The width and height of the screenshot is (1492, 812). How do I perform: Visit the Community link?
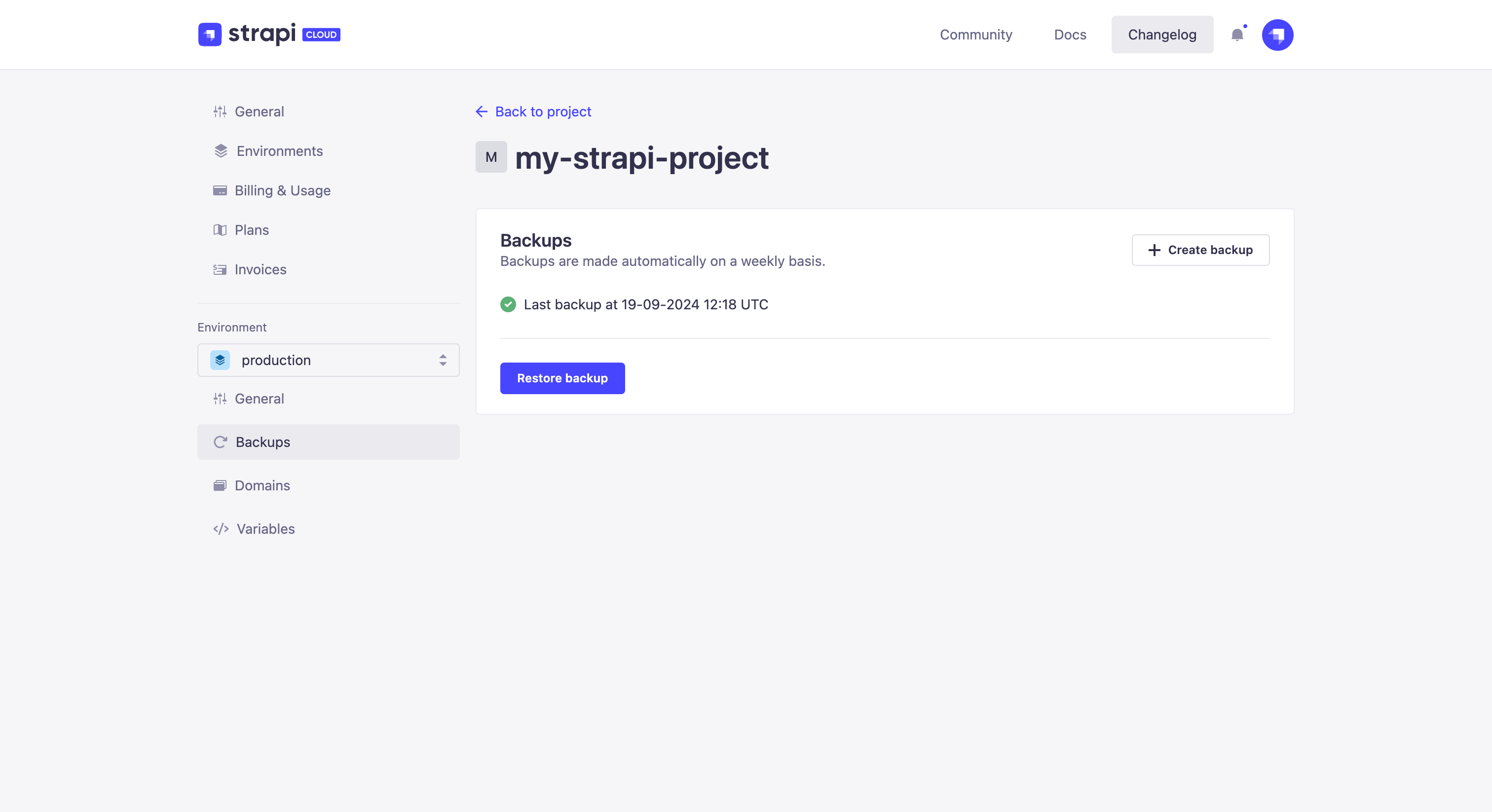pos(975,35)
